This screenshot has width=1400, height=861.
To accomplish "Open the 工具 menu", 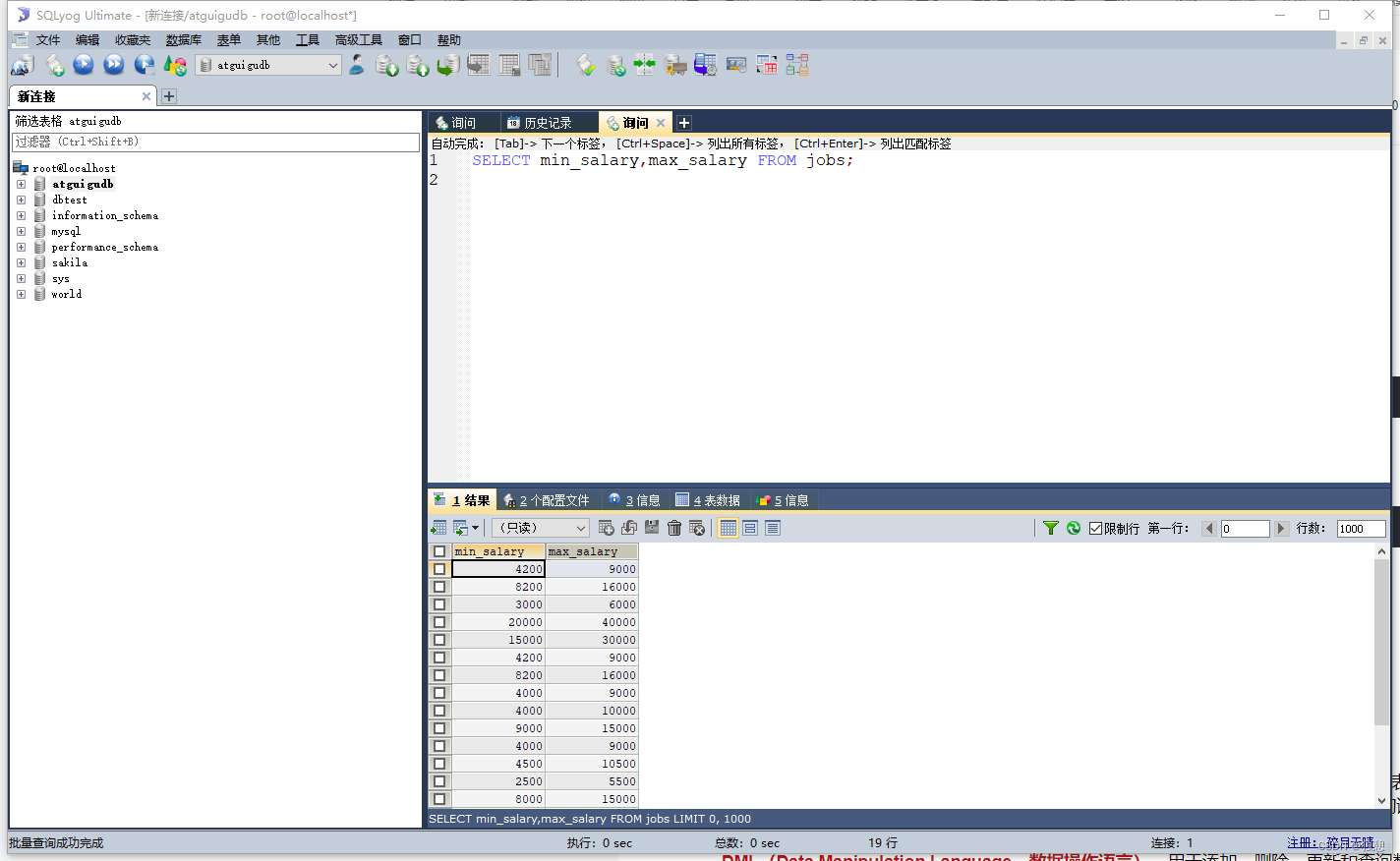I will tap(307, 39).
